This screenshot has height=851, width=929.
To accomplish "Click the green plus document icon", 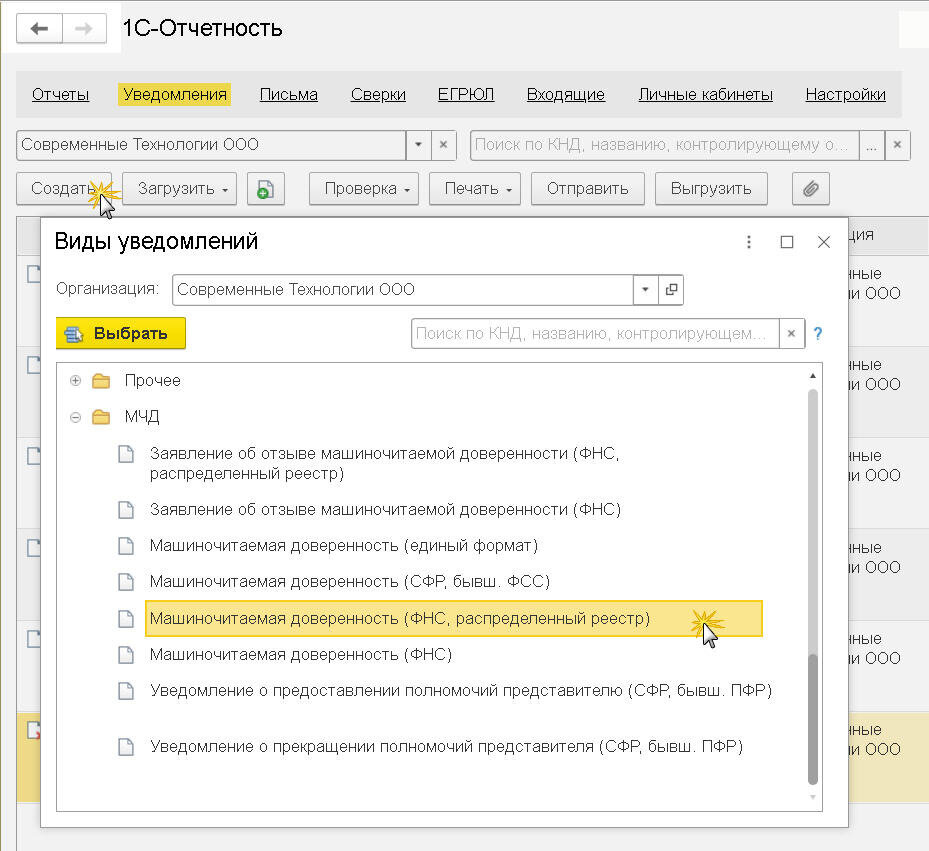I will tap(265, 189).
